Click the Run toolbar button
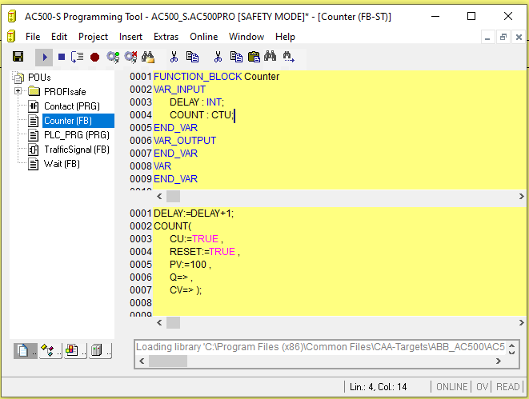Viewport: 529px width, 399px height. pyautogui.click(x=44, y=57)
